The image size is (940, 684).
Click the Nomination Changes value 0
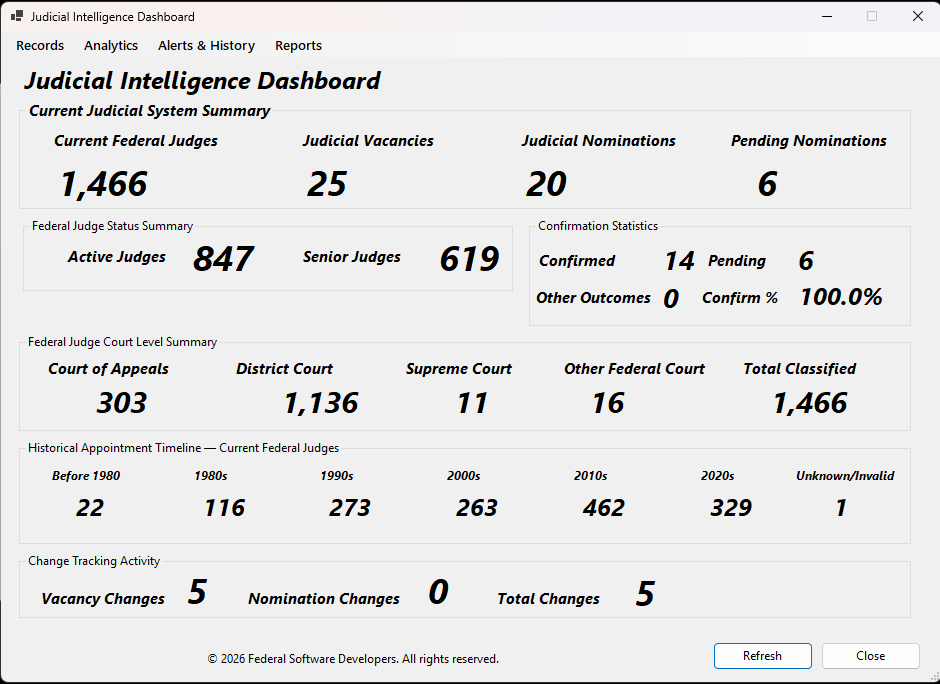pos(438,592)
